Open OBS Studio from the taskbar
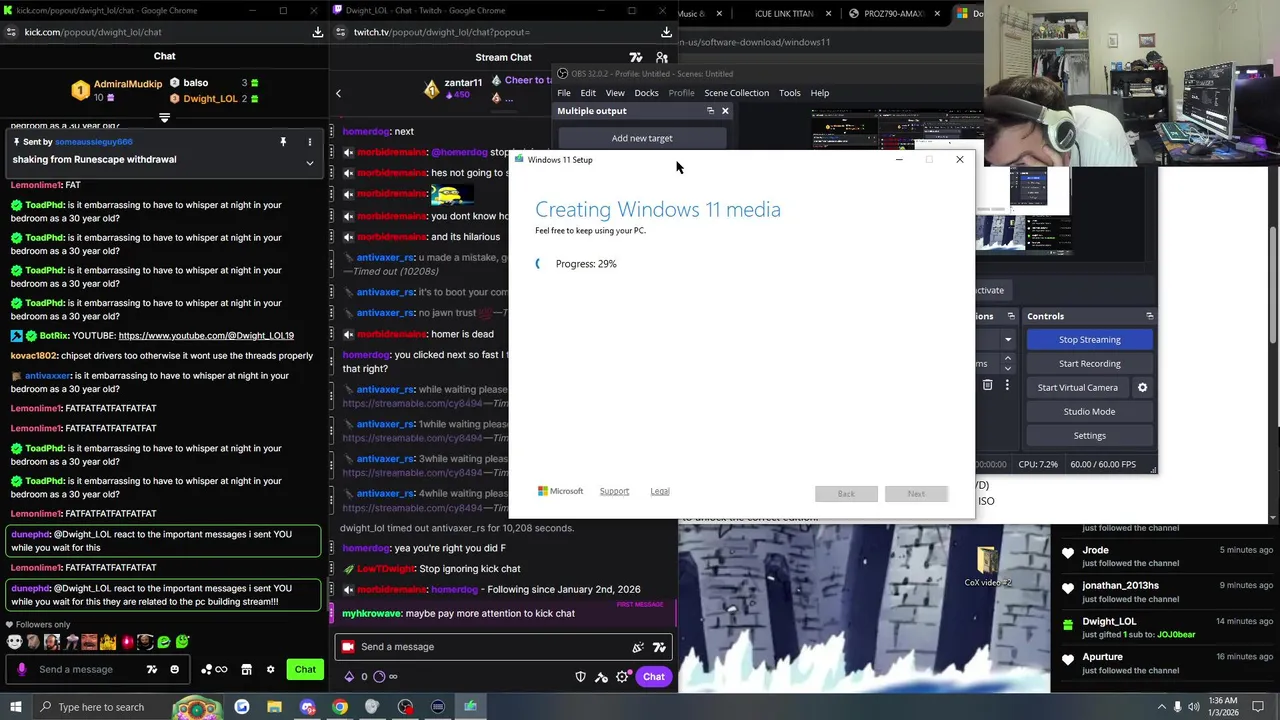This screenshot has height=720, width=1280. click(405, 707)
